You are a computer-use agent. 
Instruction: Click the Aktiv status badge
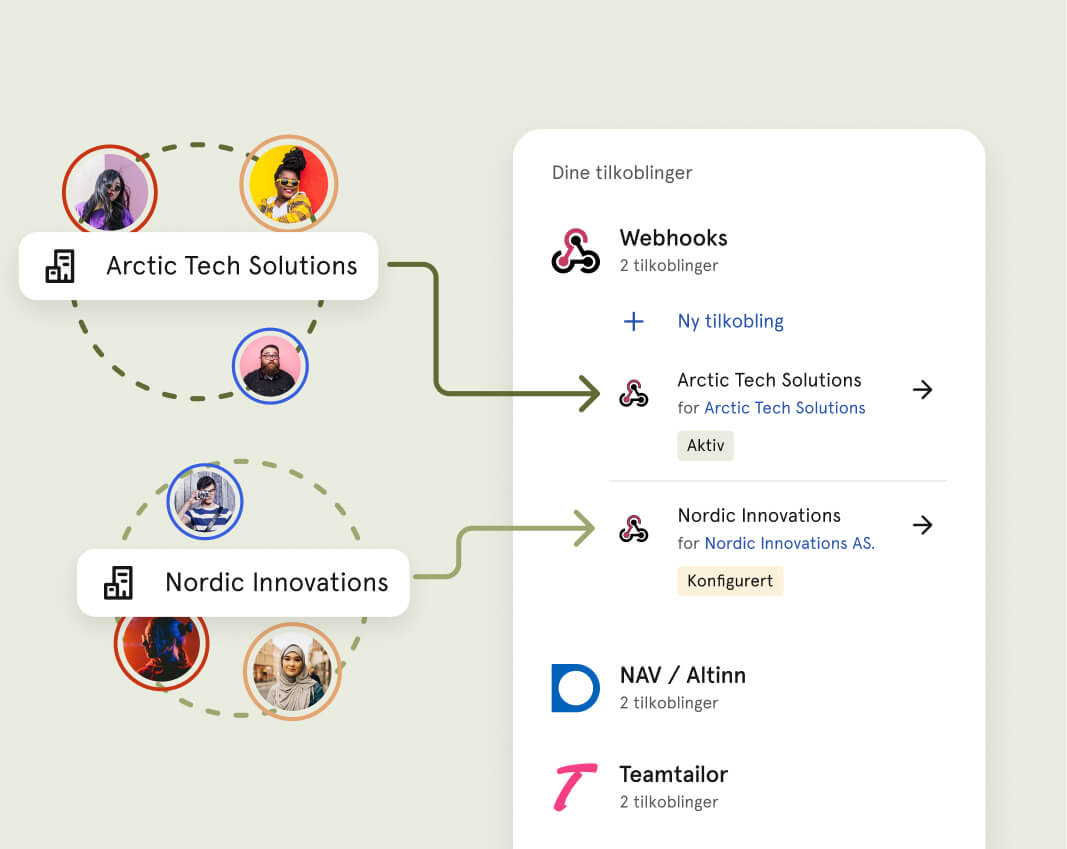pos(706,446)
